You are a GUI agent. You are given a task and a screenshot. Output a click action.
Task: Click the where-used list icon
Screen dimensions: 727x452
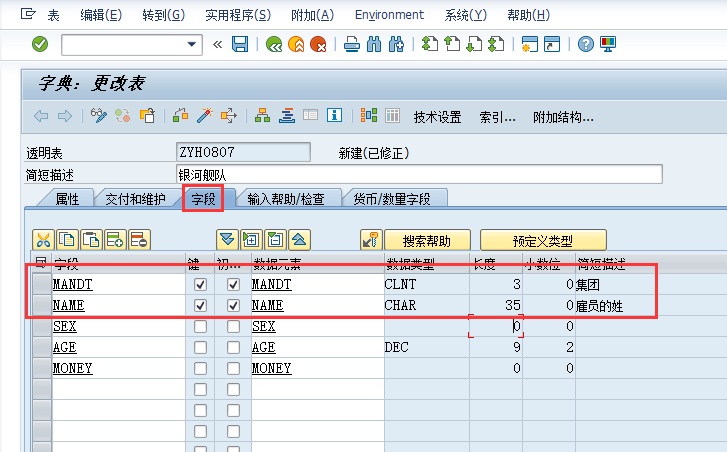coord(229,115)
